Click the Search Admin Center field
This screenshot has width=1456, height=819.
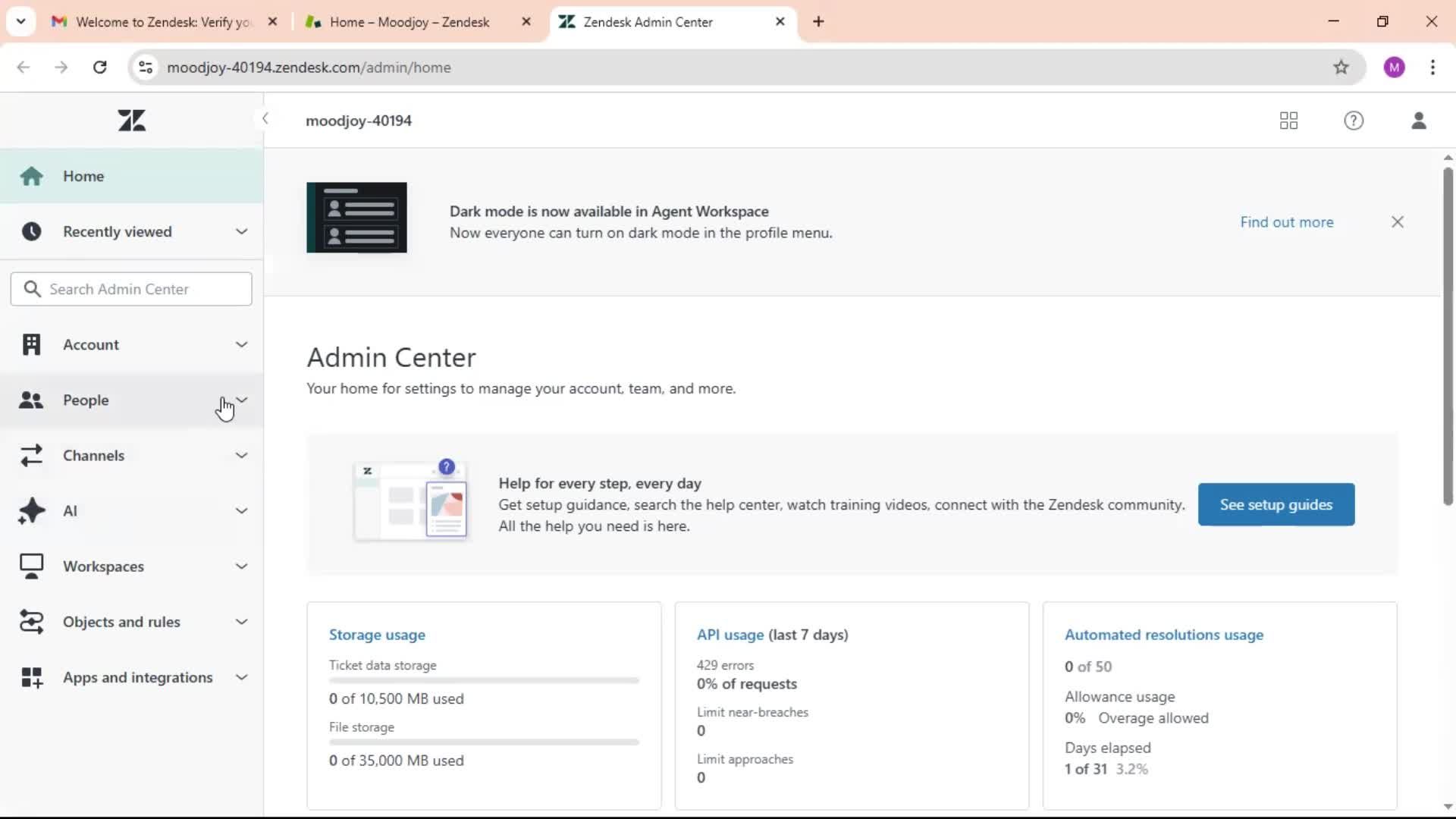coord(131,289)
